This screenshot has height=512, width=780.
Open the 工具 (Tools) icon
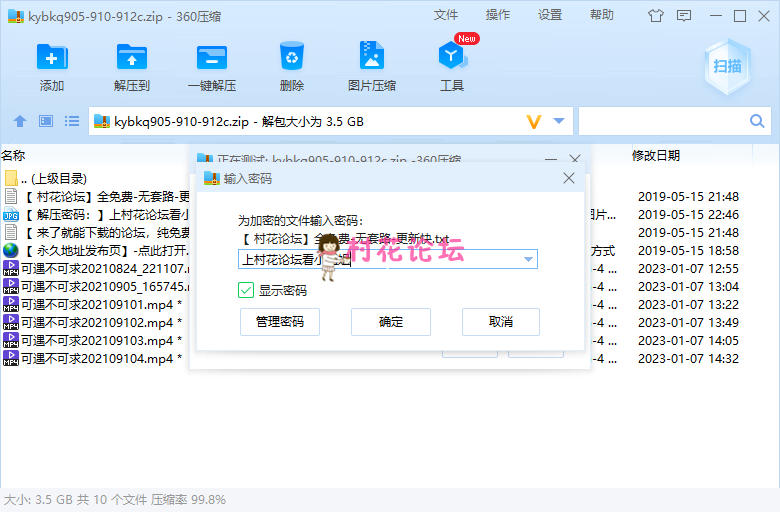[452, 56]
